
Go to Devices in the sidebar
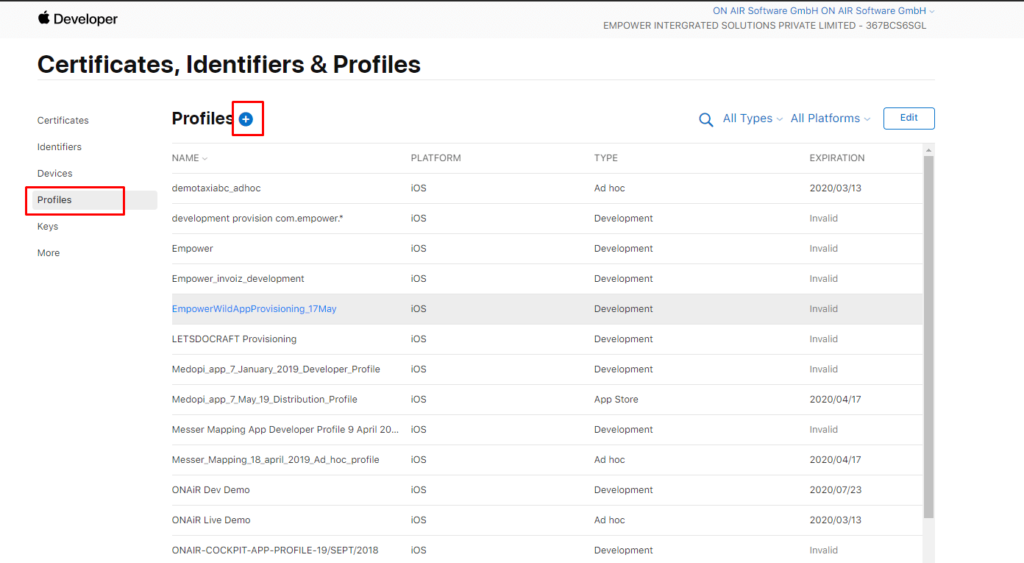(55, 173)
